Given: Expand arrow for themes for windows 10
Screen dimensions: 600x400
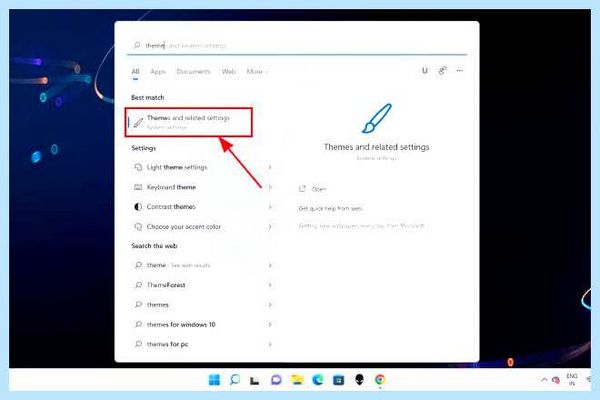Looking at the screenshot, I should [x=270, y=325].
